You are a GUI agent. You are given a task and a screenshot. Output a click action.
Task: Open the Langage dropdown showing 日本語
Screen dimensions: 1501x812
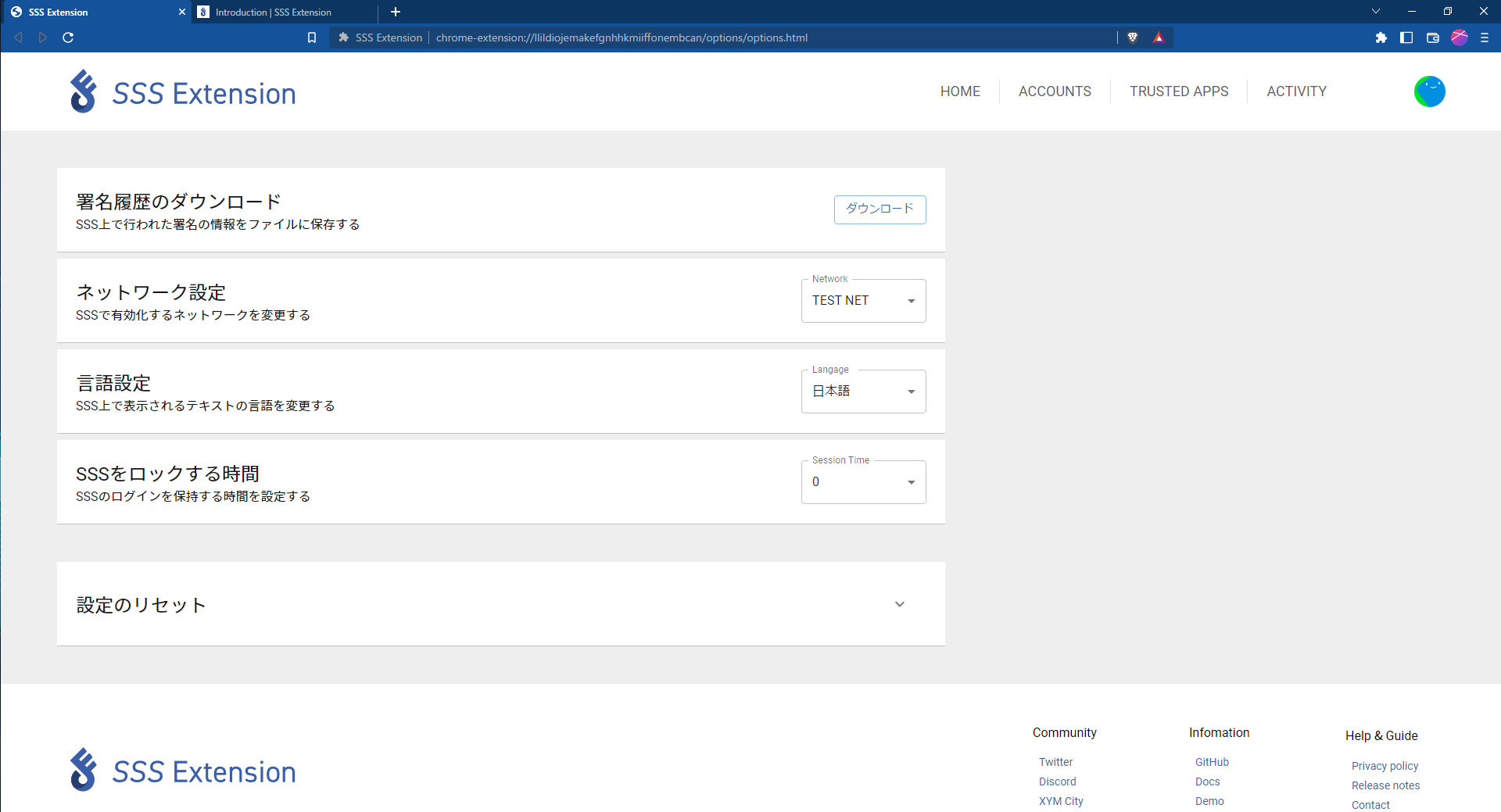863,392
